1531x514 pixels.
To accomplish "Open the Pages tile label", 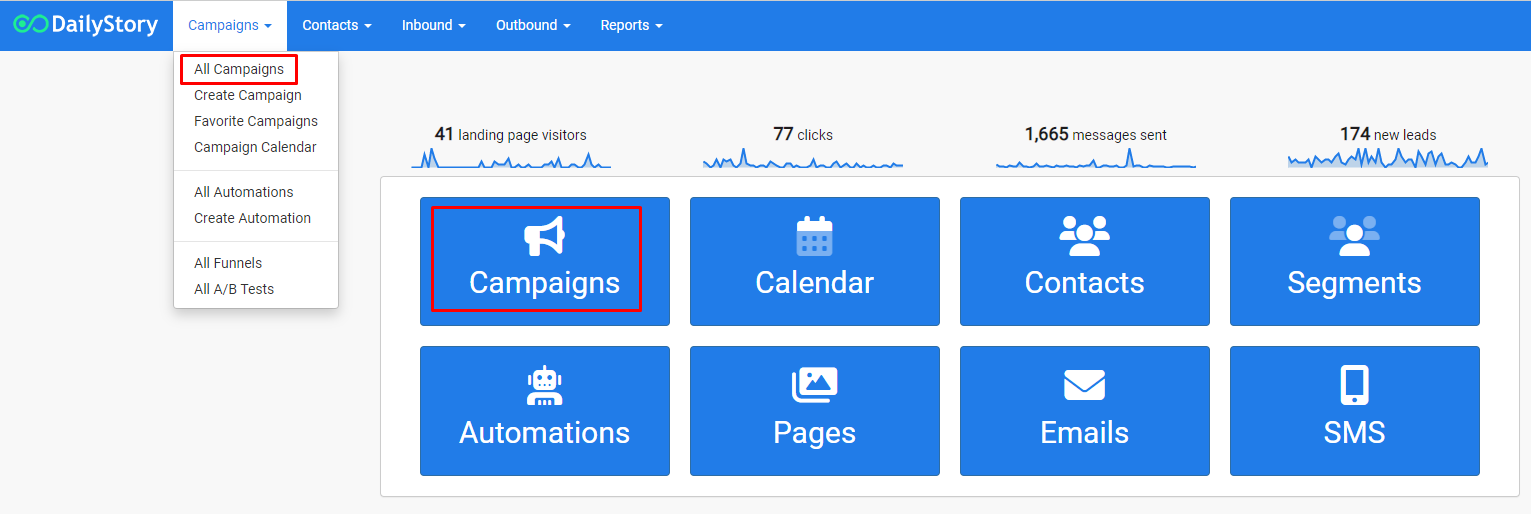I will [x=814, y=432].
